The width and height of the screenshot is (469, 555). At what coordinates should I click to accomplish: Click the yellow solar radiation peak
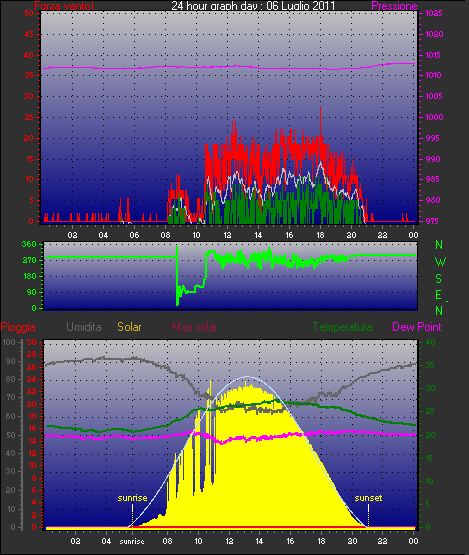246,384
